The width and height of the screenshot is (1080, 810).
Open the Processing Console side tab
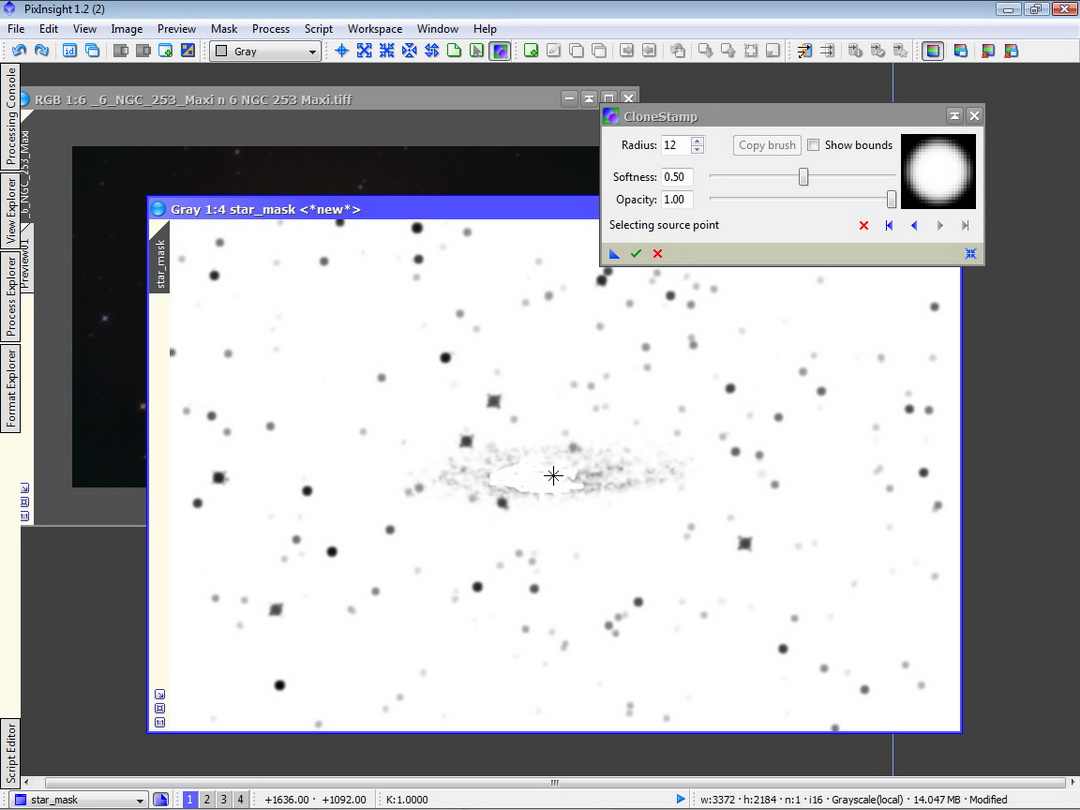coord(10,117)
